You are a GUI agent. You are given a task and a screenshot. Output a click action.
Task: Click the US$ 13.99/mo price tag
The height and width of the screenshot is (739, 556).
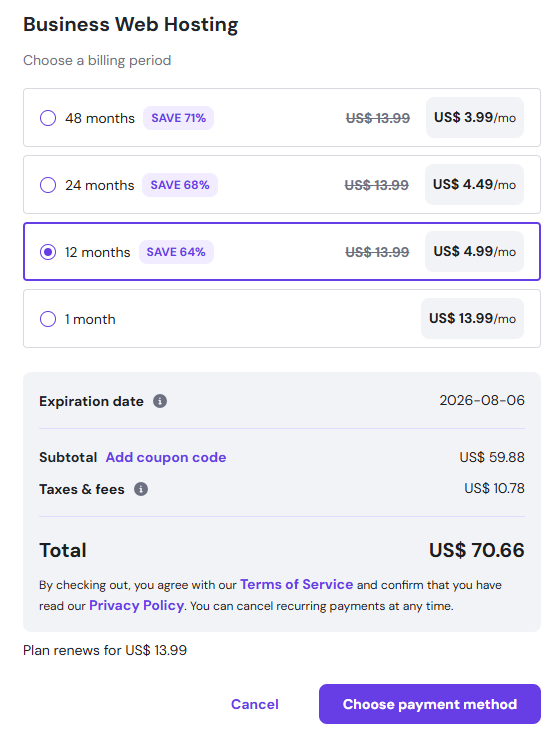[473, 319]
